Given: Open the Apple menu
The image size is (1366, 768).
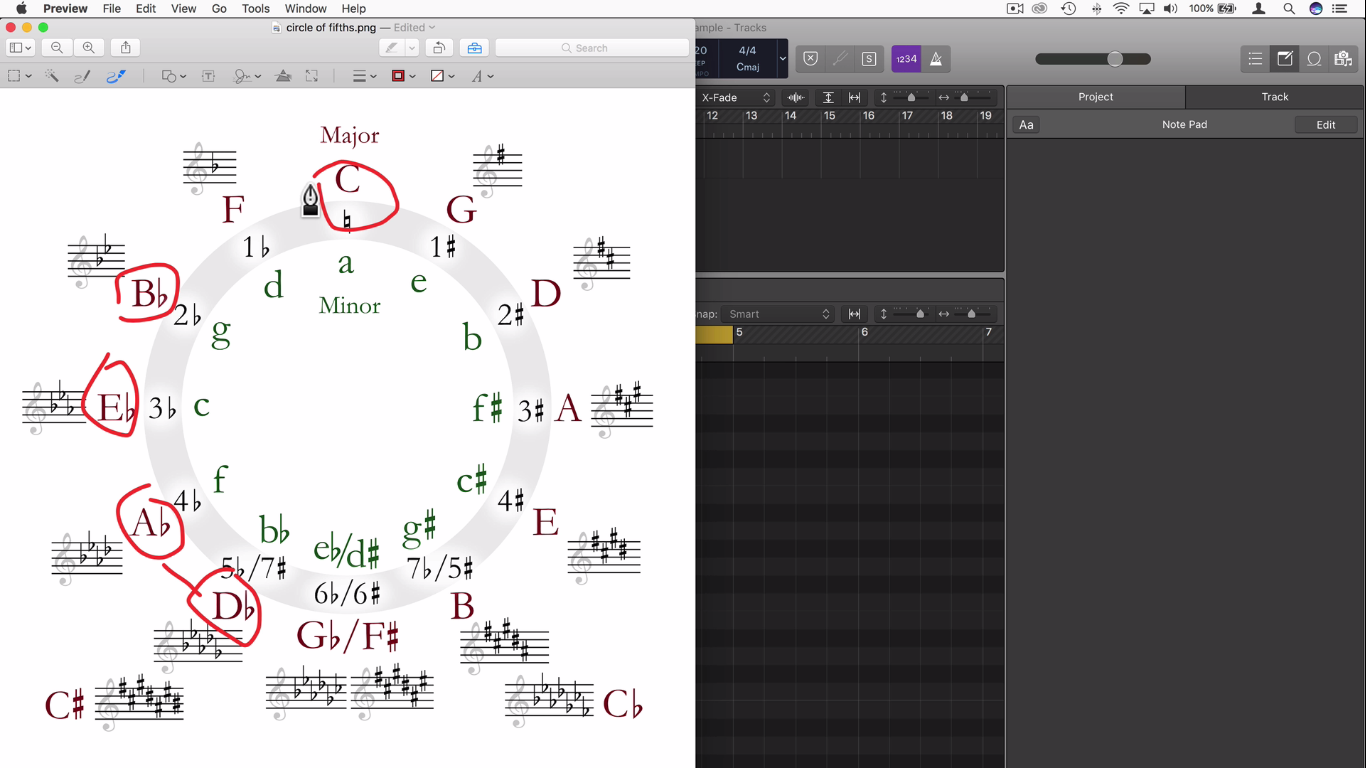Looking at the screenshot, I should tap(21, 8).
